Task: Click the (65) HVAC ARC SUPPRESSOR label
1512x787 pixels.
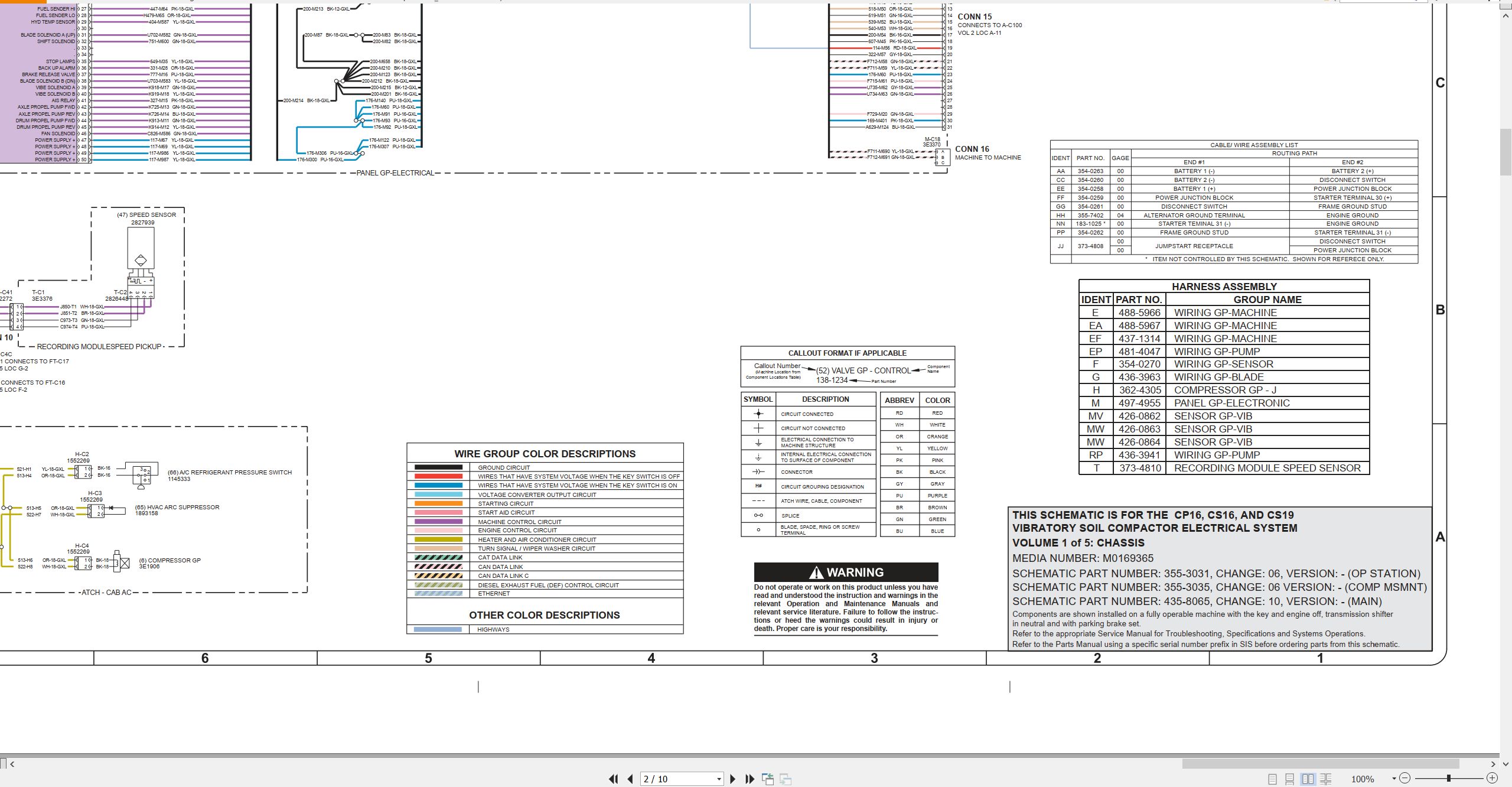Action: click(x=177, y=507)
